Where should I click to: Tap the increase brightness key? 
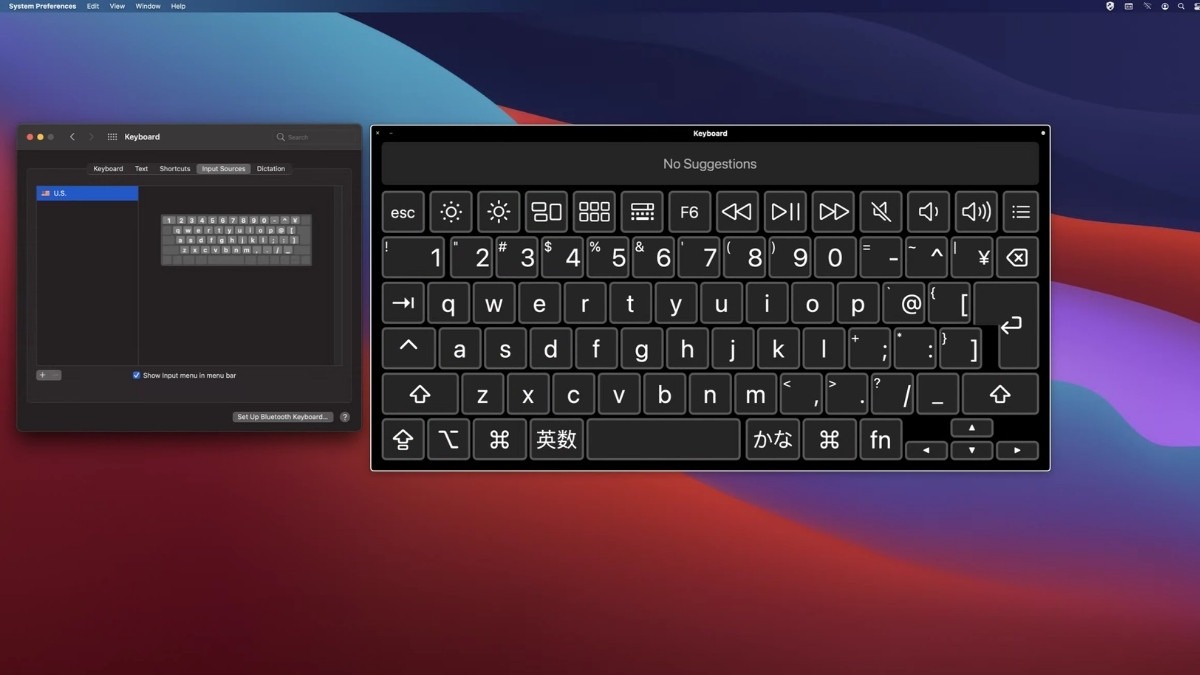[498, 212]
